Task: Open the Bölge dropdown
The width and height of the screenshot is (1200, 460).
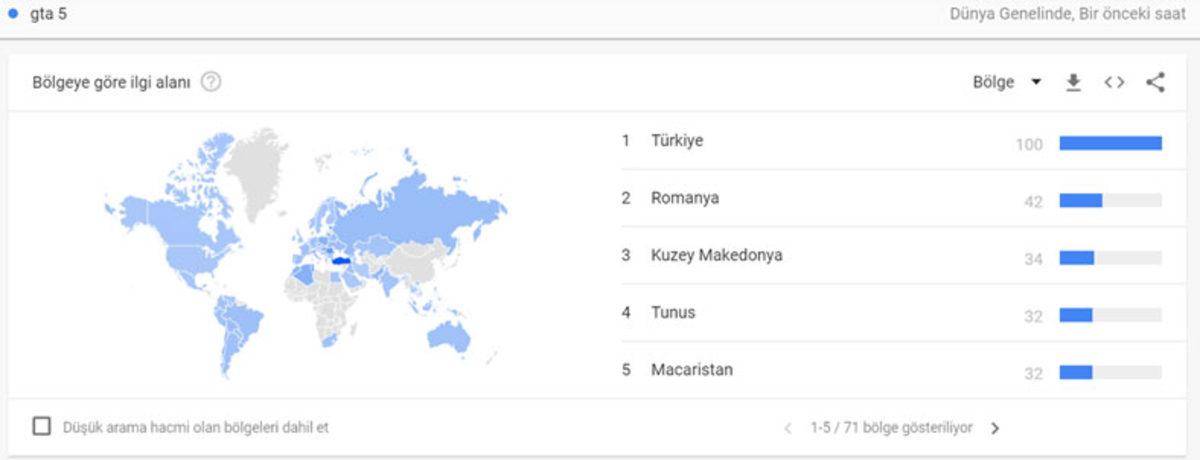Action: pos(1006,83)
